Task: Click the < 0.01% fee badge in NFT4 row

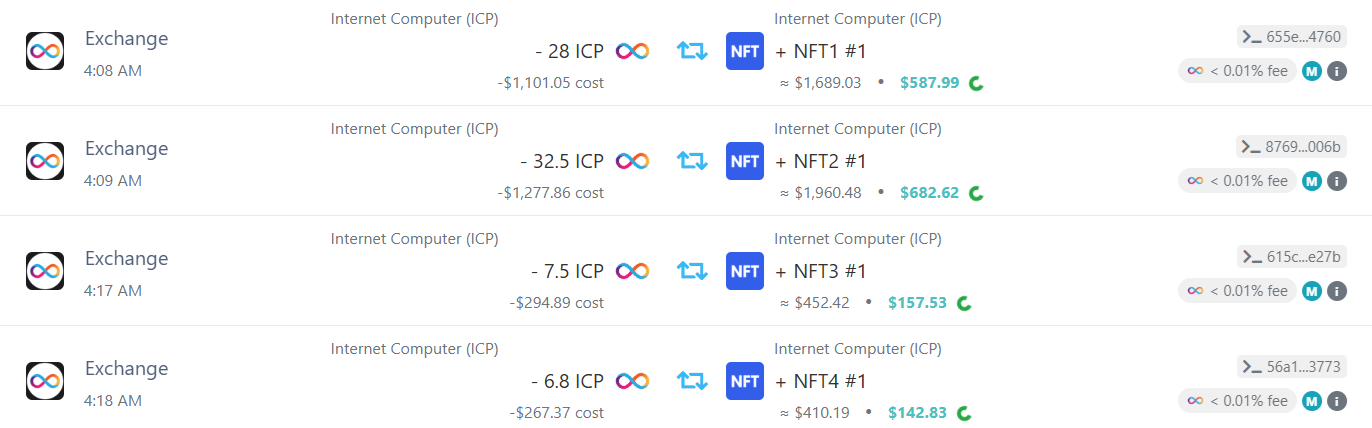Action: tap(1237, 401)
